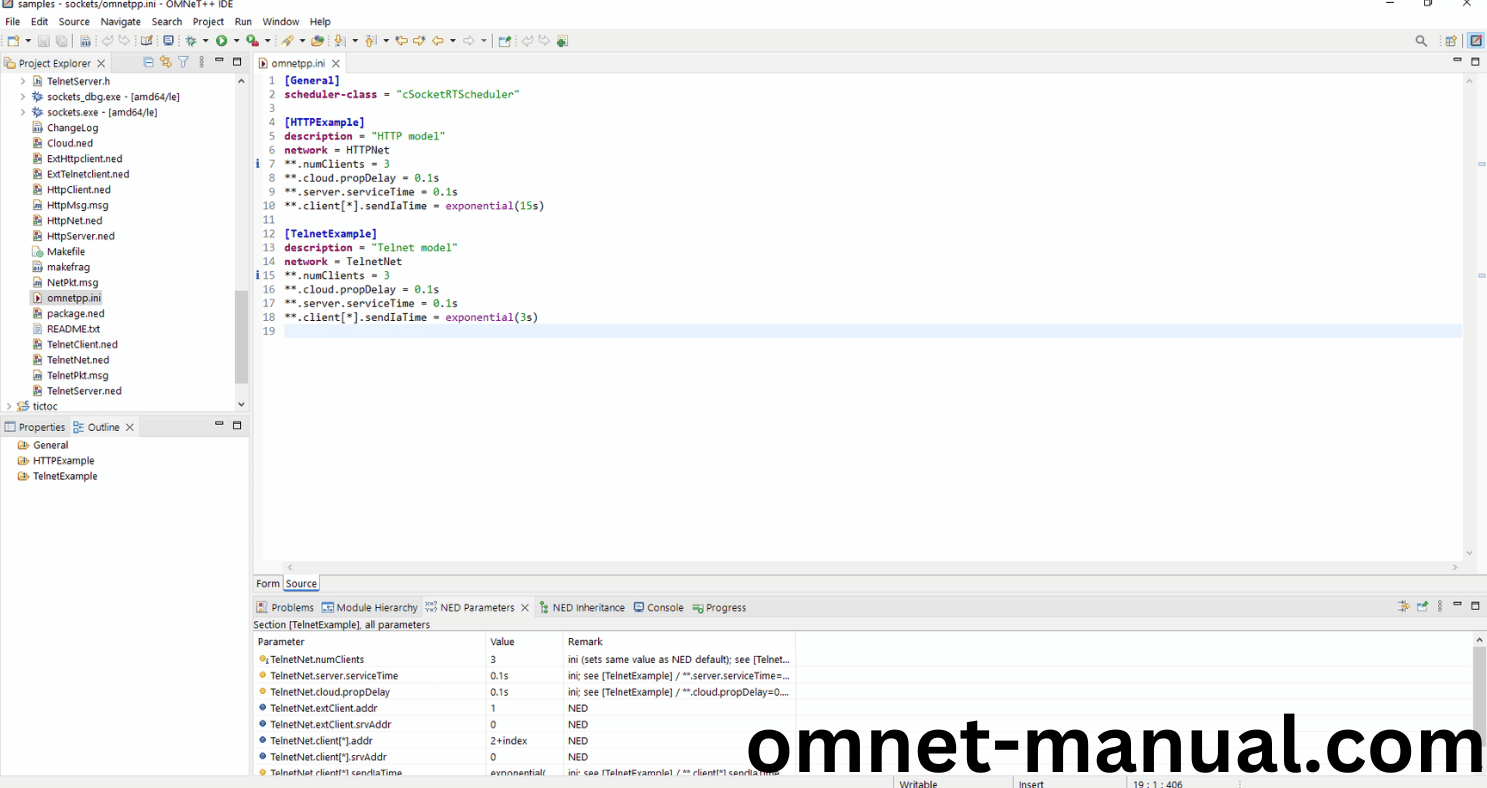
Task: Click Collapse All in Project Explorer
Action: point(149,62)
